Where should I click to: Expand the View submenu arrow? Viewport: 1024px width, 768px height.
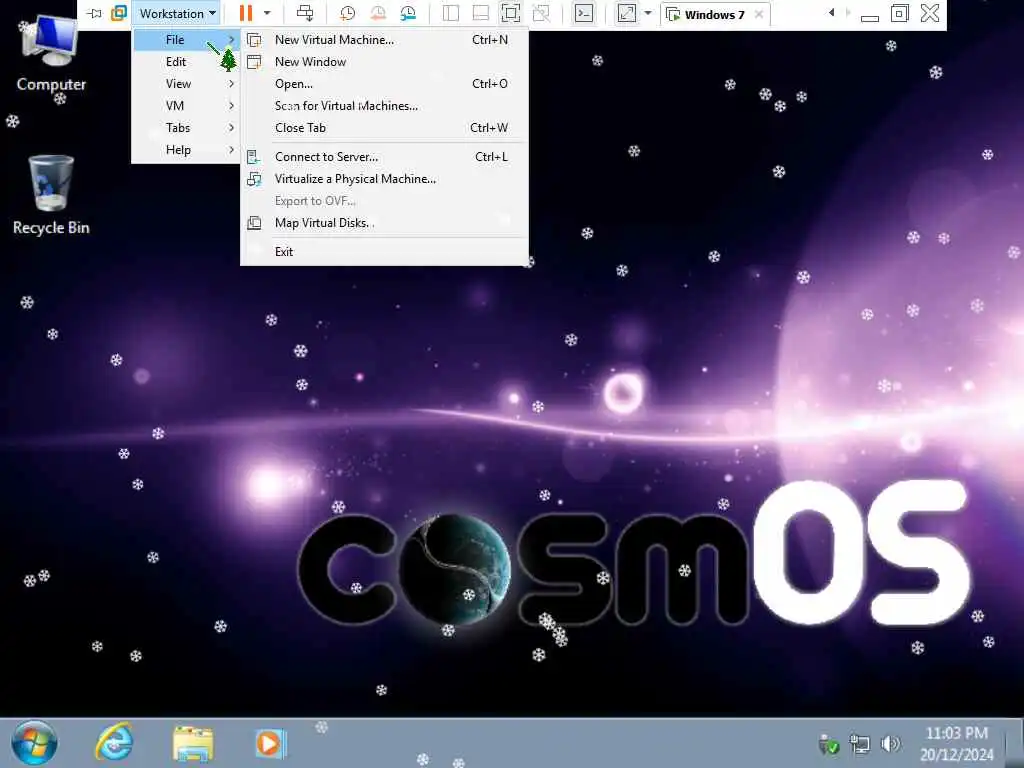[231, 84]
